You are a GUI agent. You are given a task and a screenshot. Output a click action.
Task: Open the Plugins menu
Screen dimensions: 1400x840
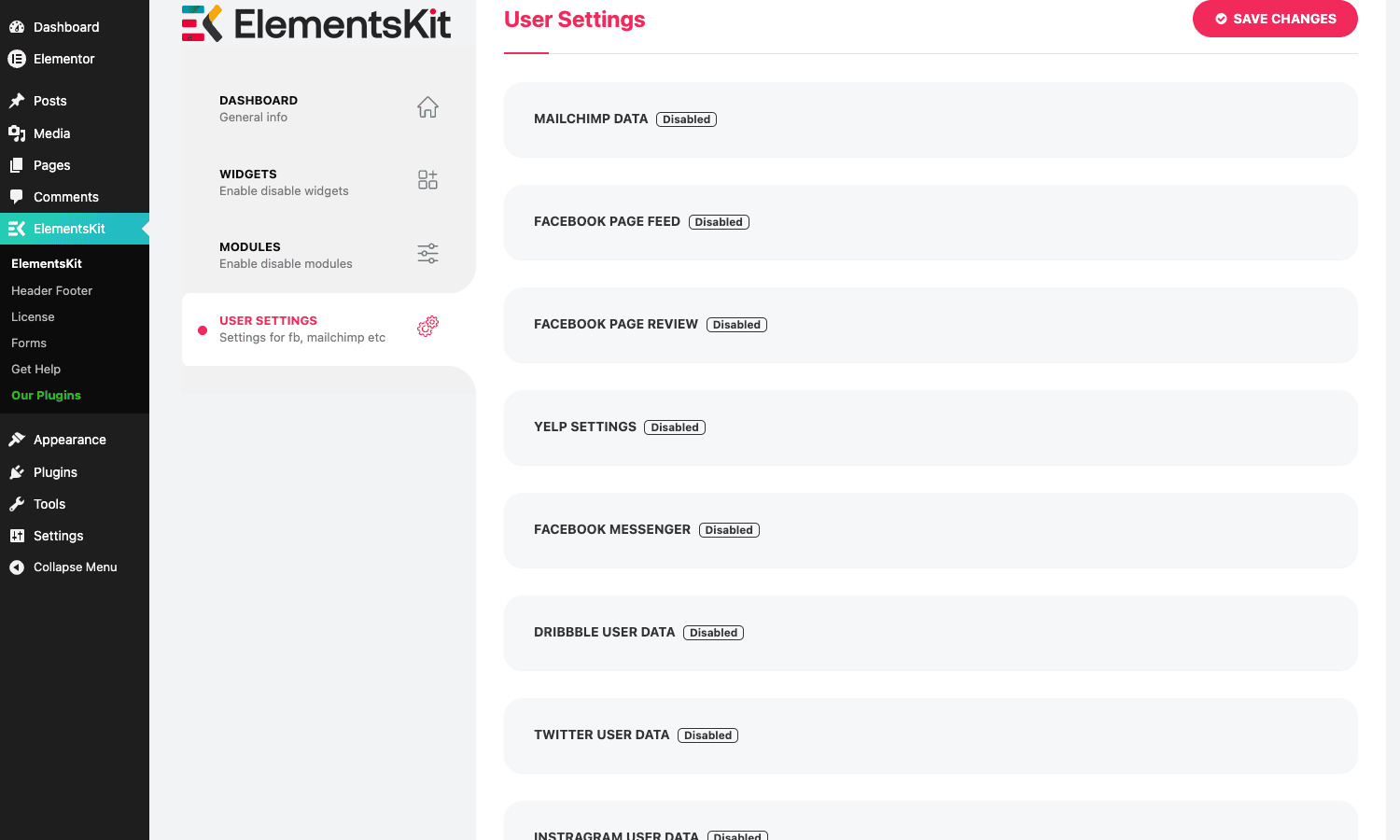pos(75,472)
